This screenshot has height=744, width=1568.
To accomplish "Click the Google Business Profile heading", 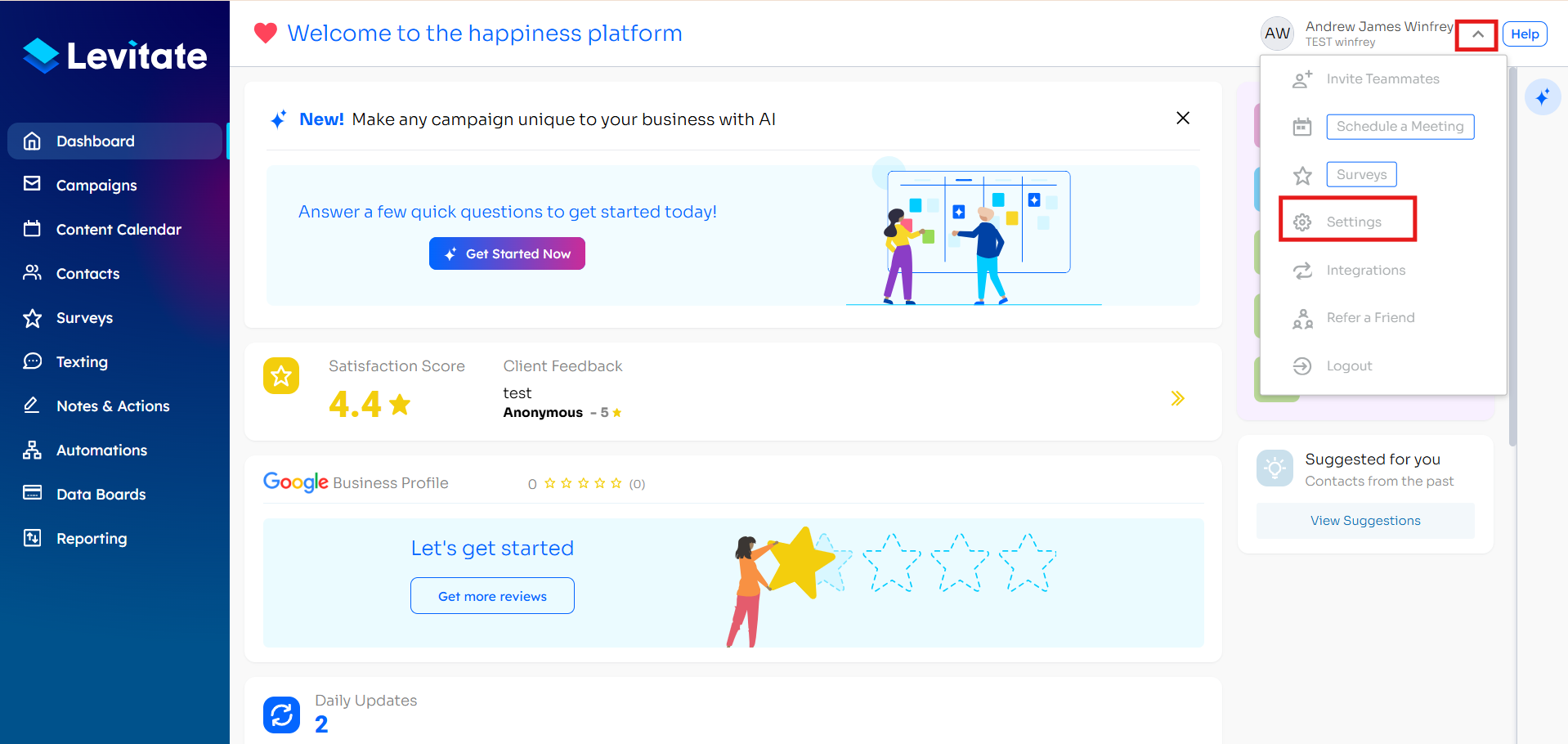I will point(356,482).
